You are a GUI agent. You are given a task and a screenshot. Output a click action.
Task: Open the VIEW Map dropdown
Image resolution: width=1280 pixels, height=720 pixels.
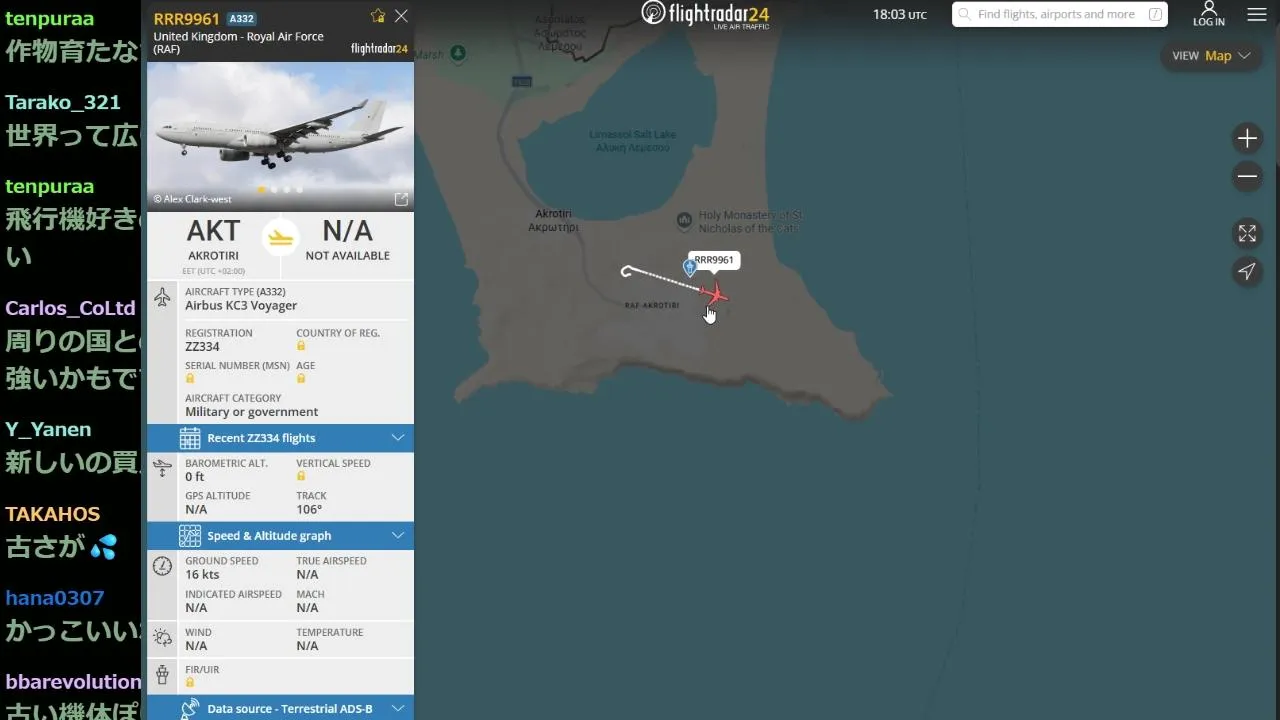click(1212, 56)
